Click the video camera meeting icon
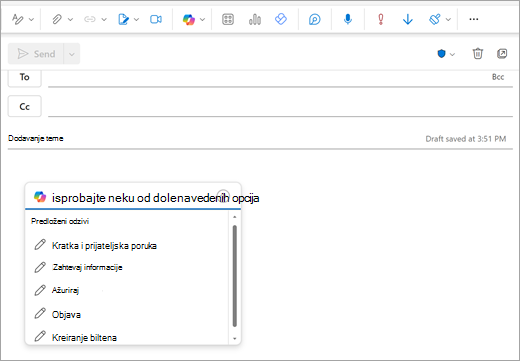 point(156,19)
